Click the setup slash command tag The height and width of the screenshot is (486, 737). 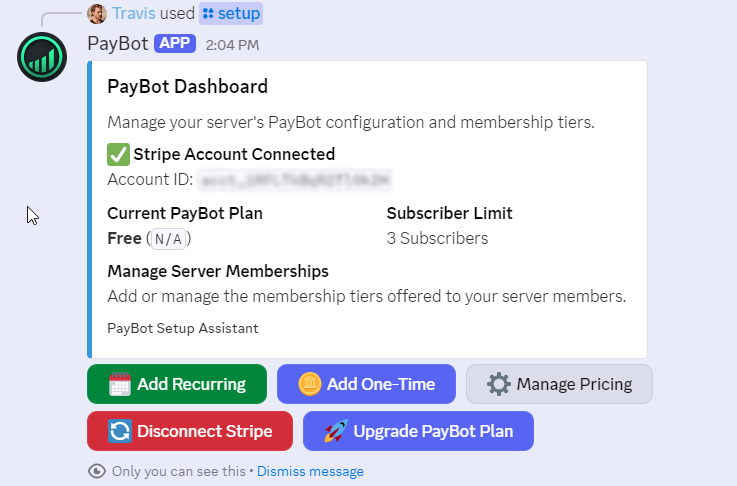(231, 13)
